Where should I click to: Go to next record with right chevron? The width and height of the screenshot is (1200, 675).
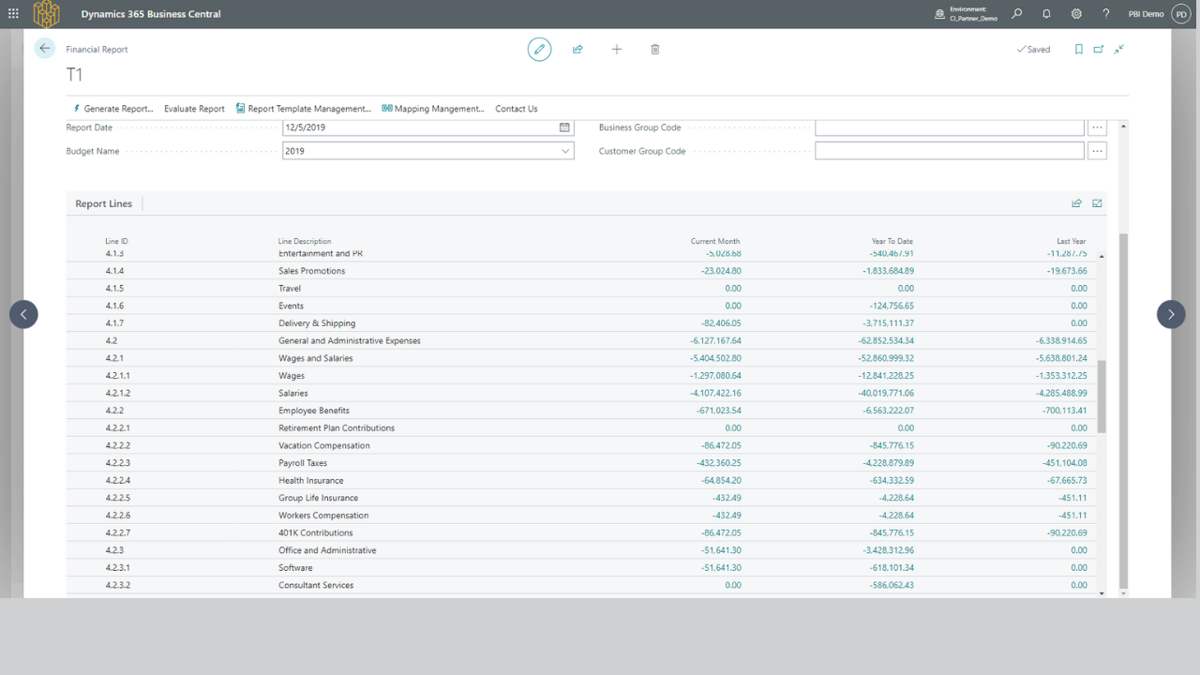[1171, 314]
